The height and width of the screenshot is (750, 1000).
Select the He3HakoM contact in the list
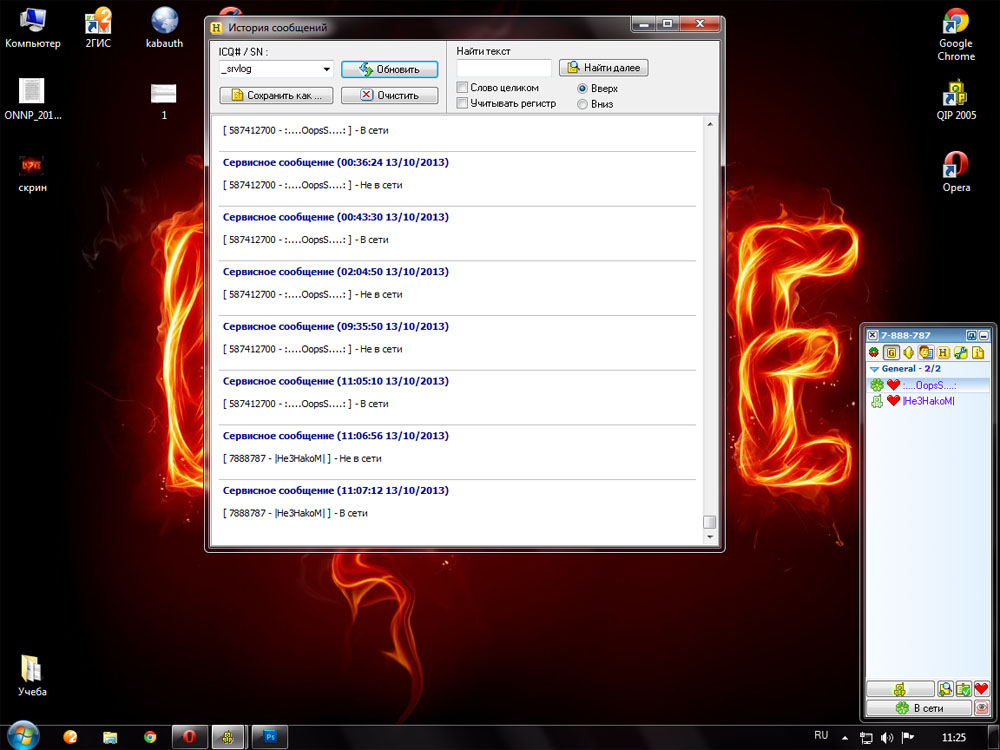pyautogui.click(x=928, y=401)
